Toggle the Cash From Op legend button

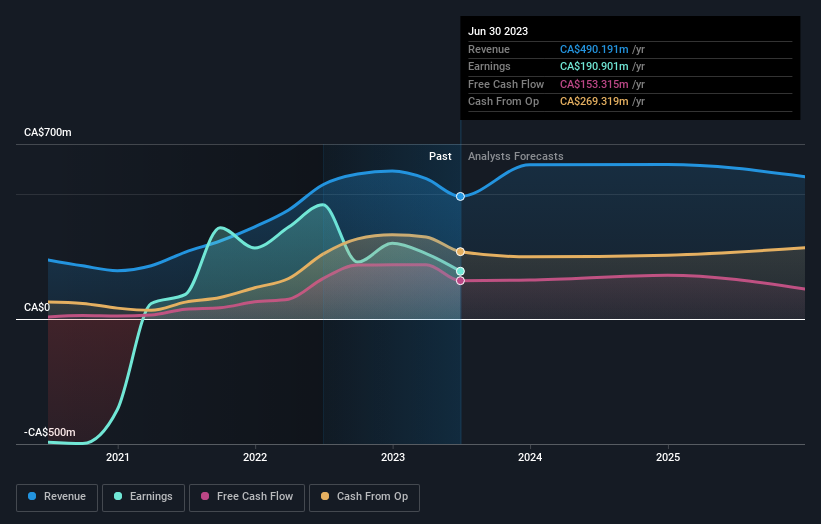tap(364, 497)
